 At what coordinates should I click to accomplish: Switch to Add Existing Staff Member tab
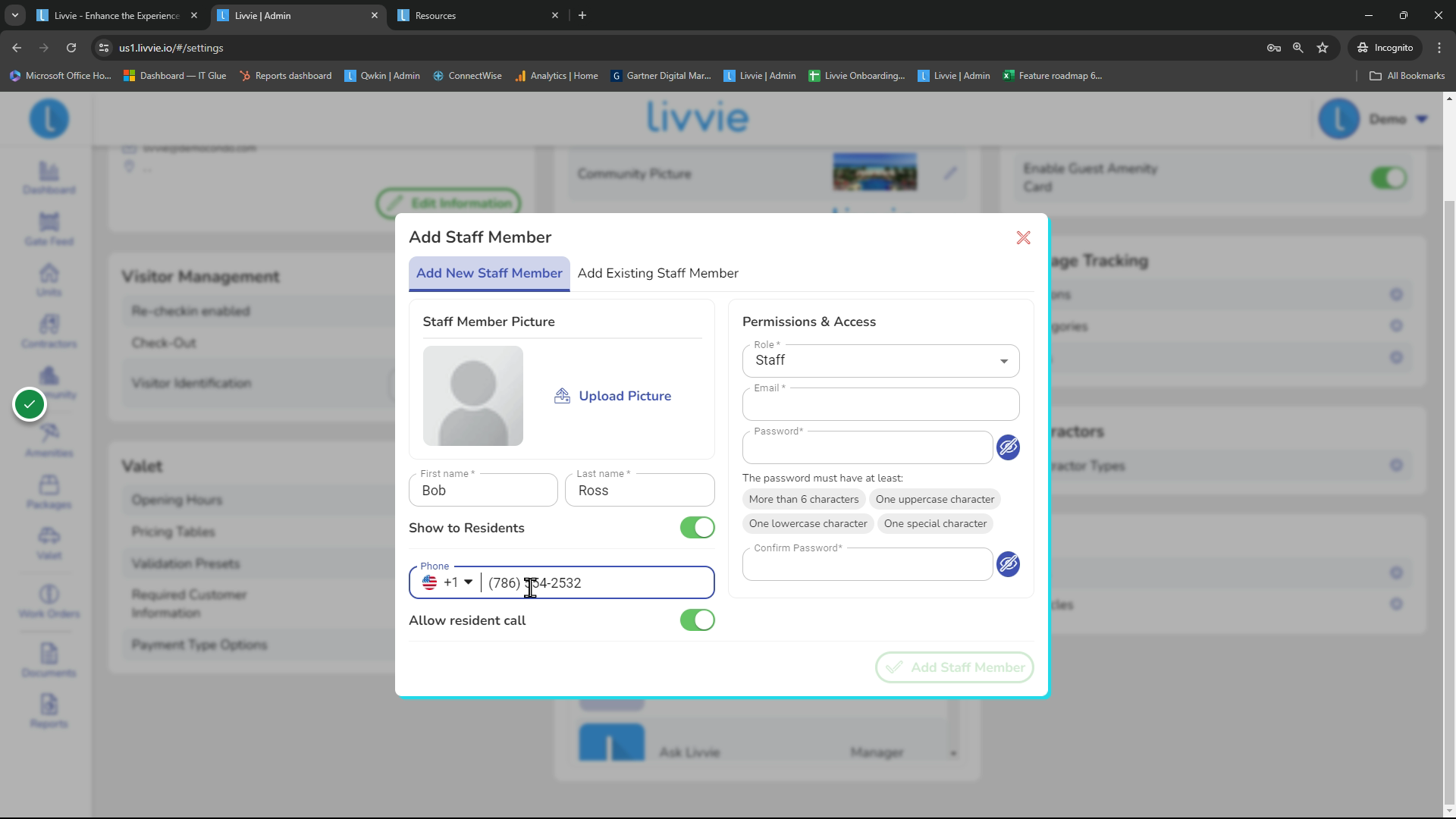point(657,274)
